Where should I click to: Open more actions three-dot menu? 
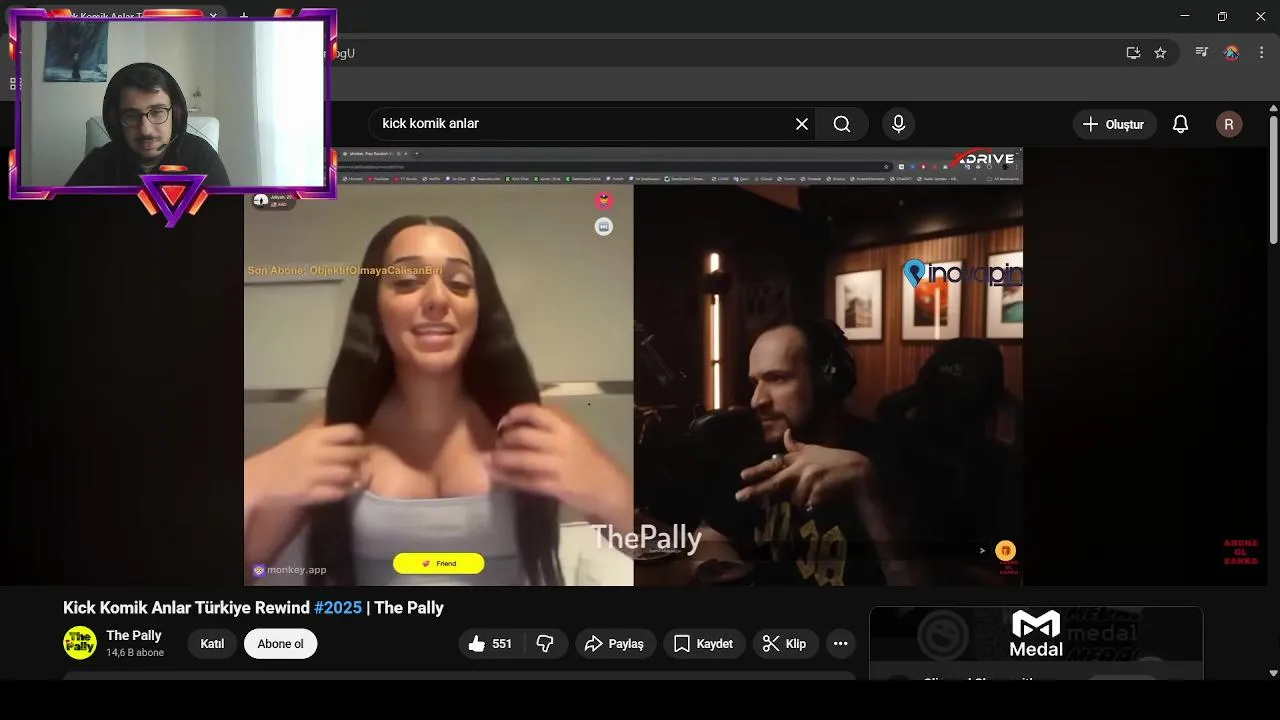841,644
